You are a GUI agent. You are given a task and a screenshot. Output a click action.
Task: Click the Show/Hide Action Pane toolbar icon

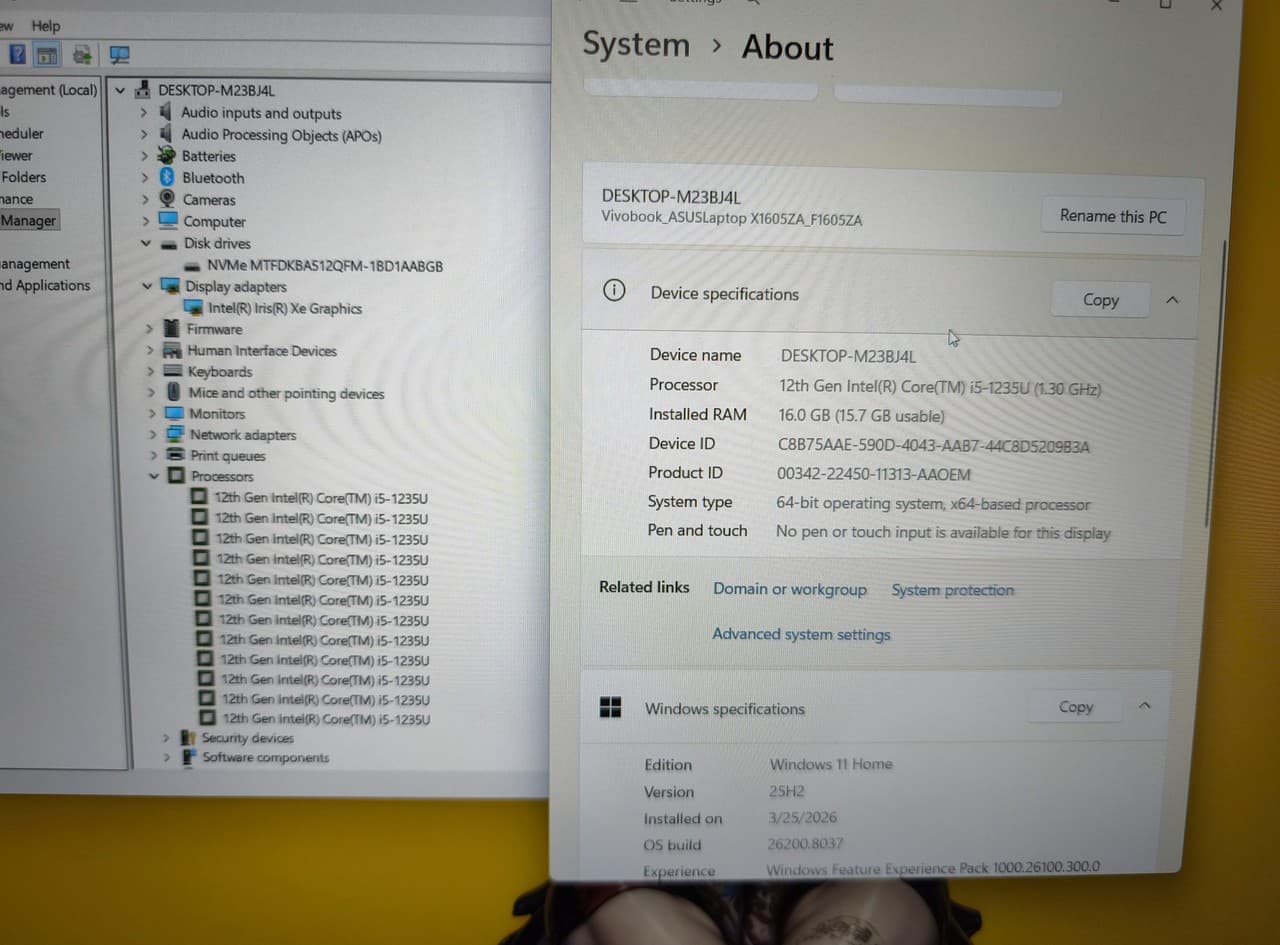(47, 54)
